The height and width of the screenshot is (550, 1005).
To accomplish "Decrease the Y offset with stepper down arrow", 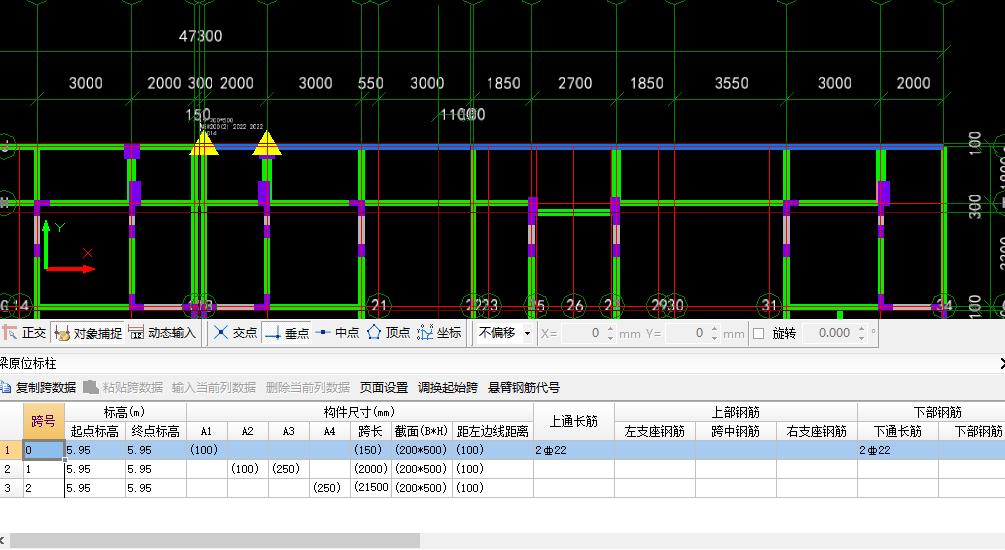I will point(714,337).
